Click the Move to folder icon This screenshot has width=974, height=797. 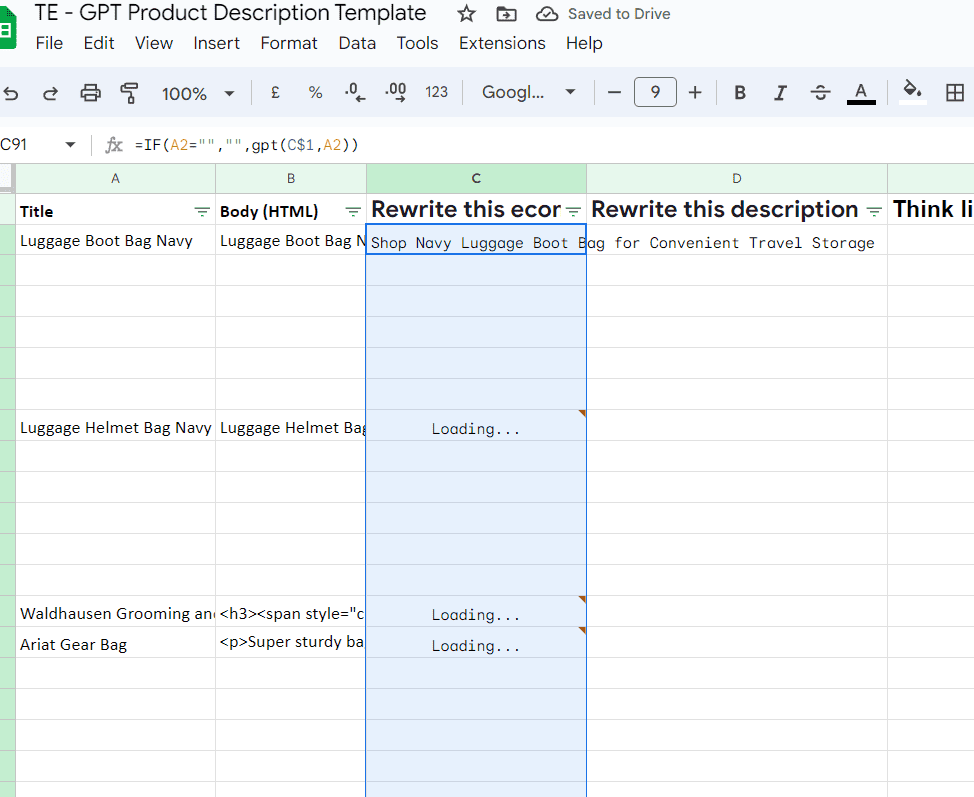506,14
